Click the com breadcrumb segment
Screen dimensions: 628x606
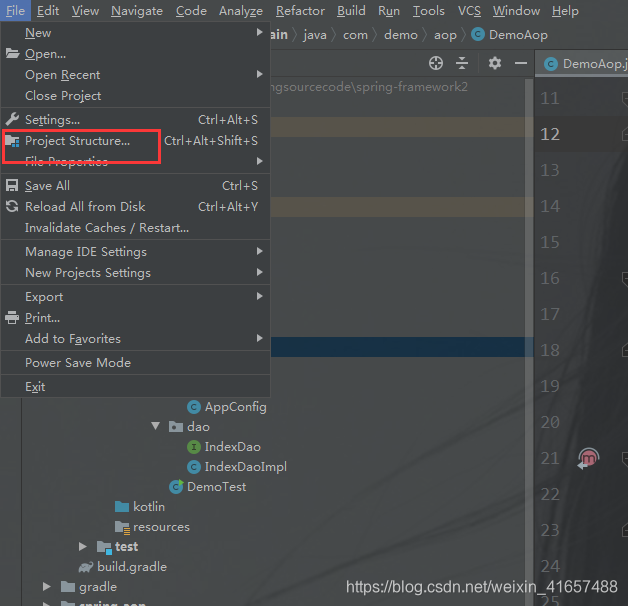tap(355, 35)
